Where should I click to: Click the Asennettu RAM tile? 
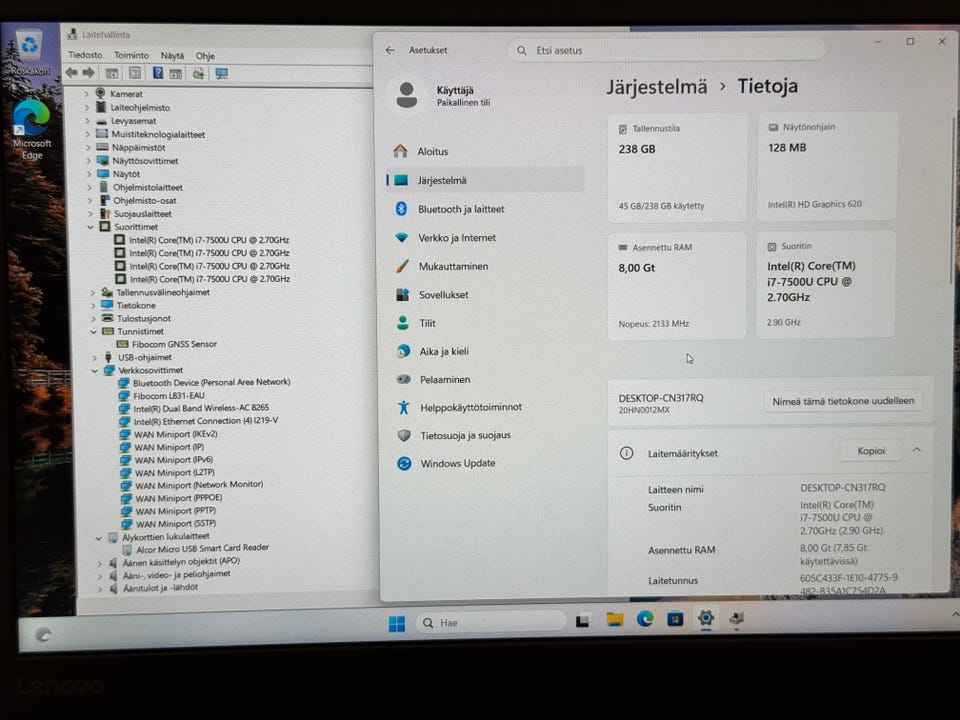677,285
